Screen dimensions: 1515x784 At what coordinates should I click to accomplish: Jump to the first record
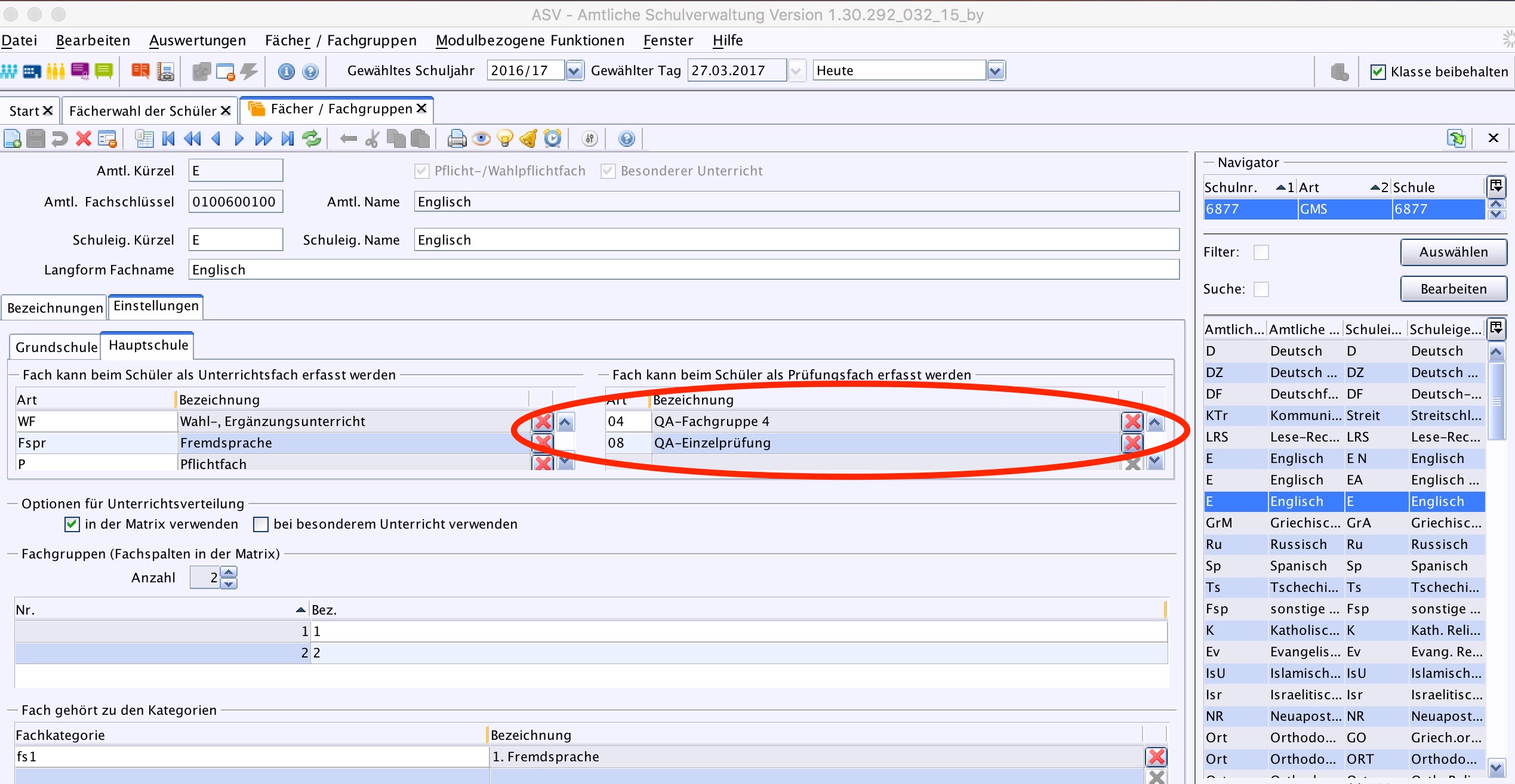point(168,139)
